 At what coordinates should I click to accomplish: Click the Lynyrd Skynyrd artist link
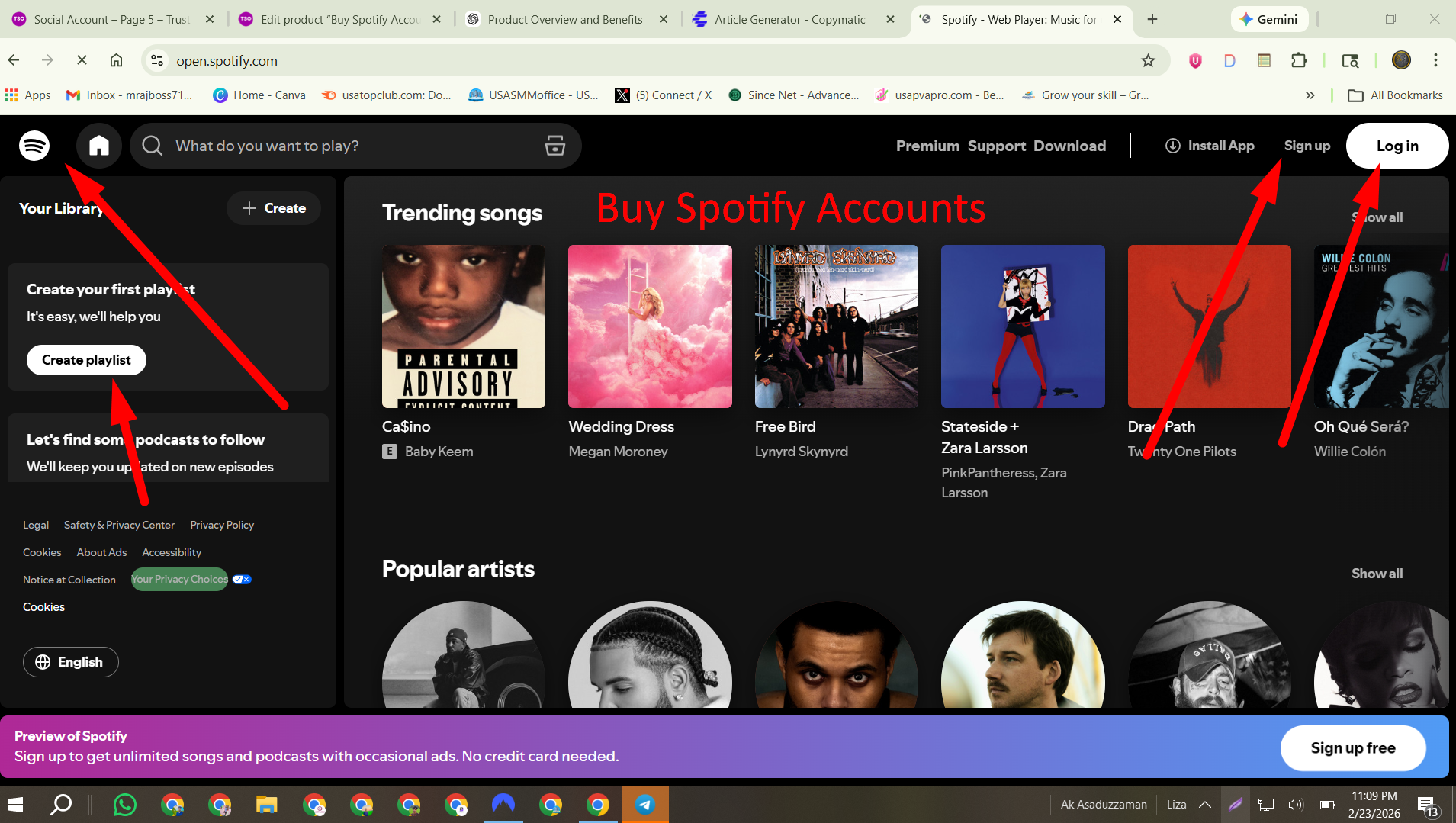tap(801, 452)
